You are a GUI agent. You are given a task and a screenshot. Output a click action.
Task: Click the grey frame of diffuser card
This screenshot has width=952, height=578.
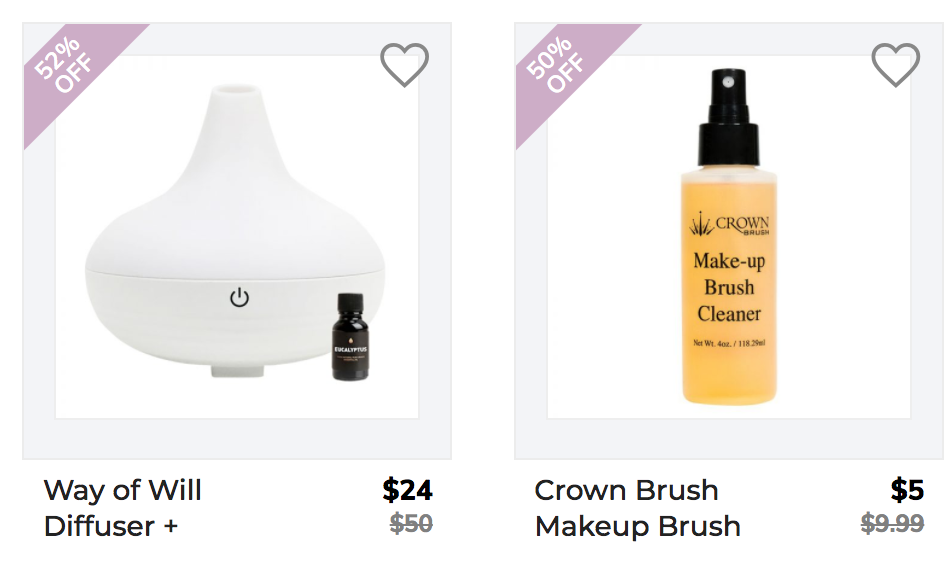point(237,438)
